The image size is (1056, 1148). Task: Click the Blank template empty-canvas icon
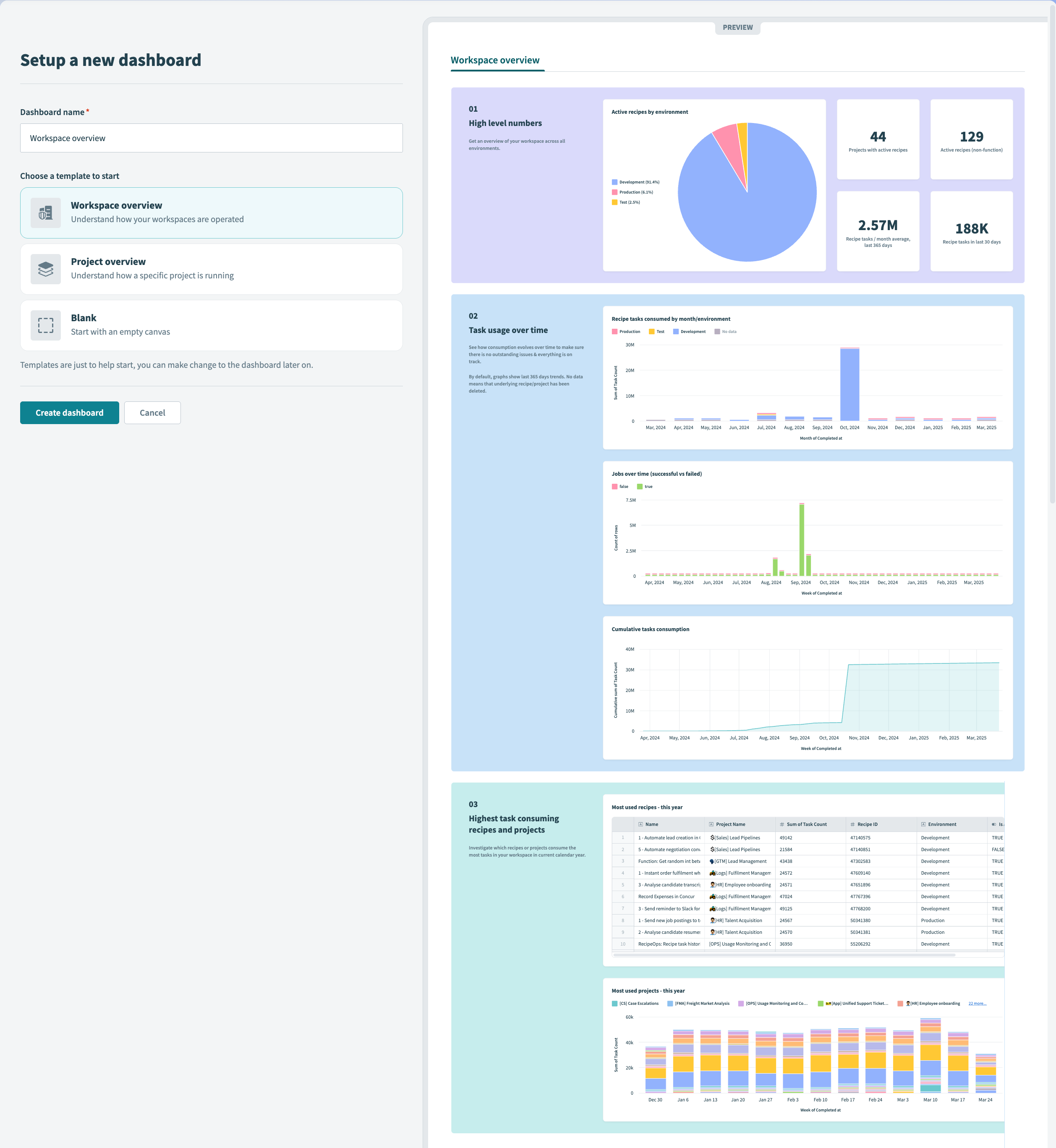click(46, 325)
